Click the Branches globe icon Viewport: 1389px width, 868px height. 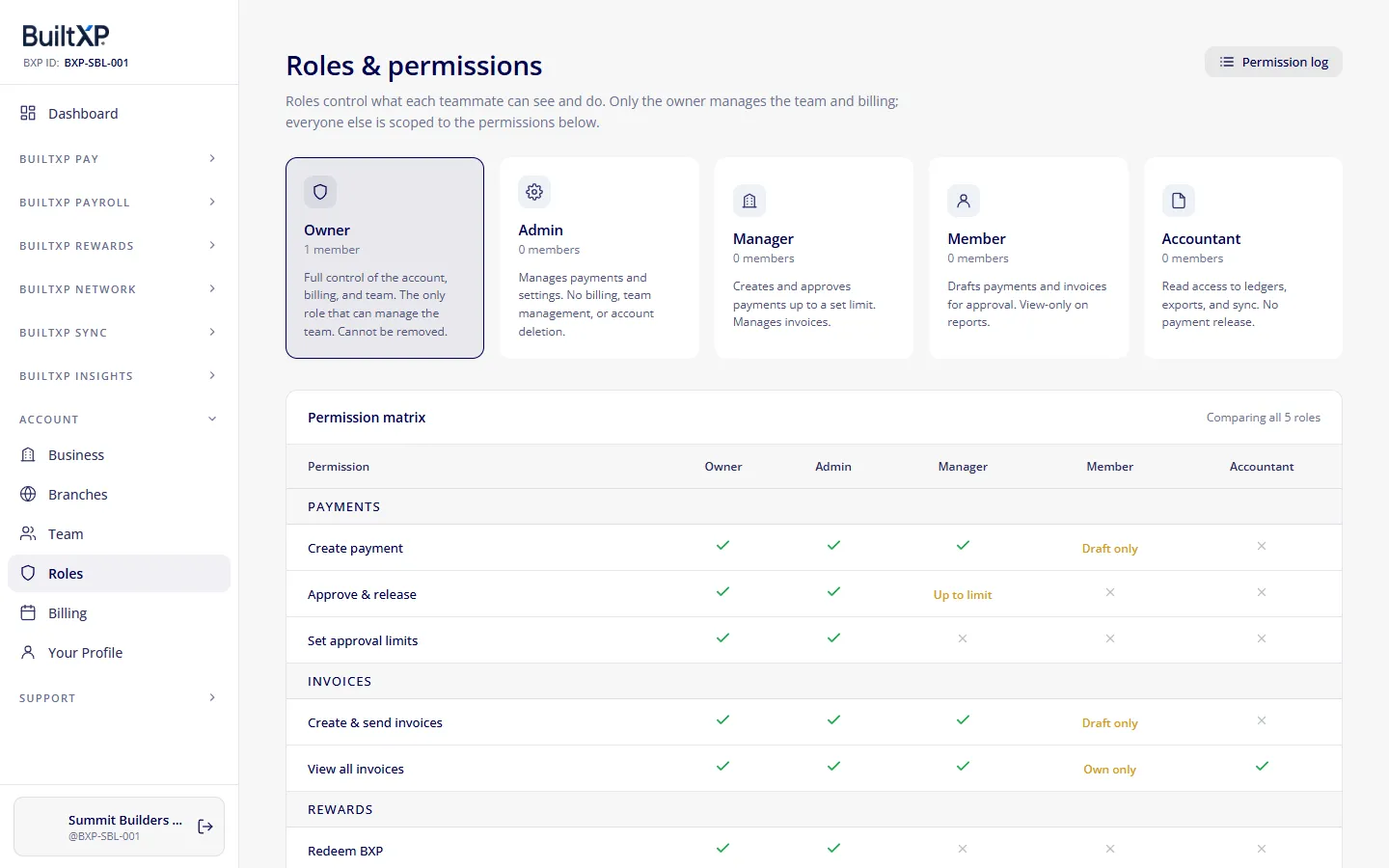click(28, 494)
